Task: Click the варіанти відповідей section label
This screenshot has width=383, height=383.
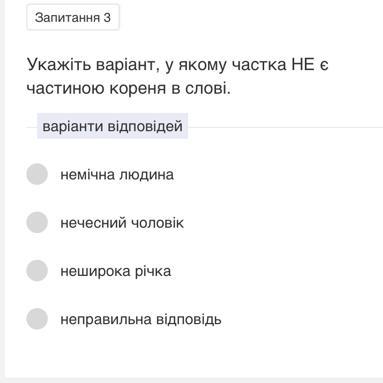Action: tap(112, 126)
